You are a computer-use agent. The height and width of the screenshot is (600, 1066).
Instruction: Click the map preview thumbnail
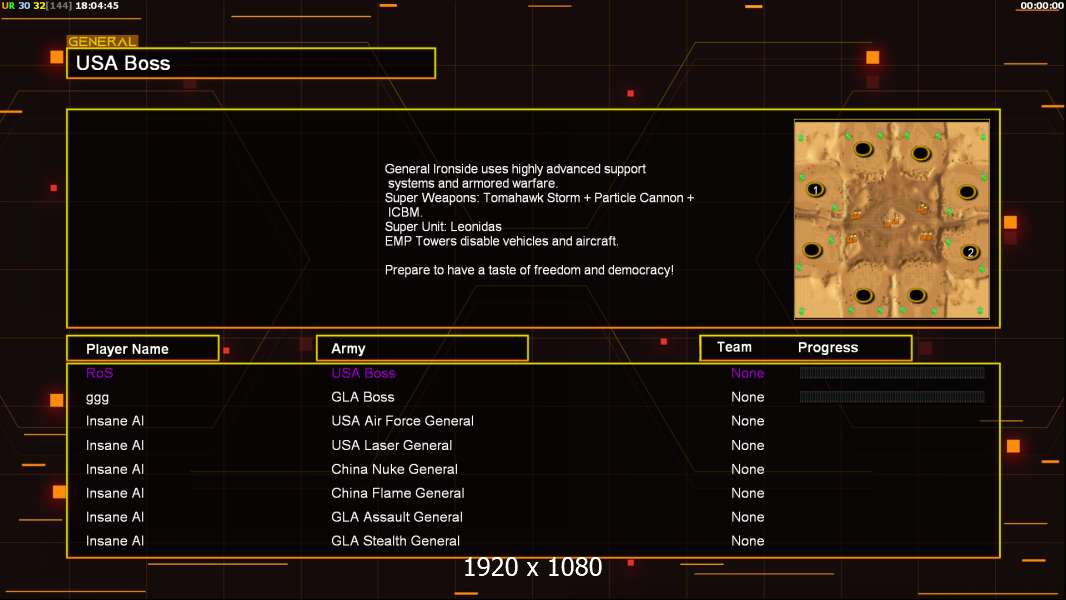tap(891, 219)
